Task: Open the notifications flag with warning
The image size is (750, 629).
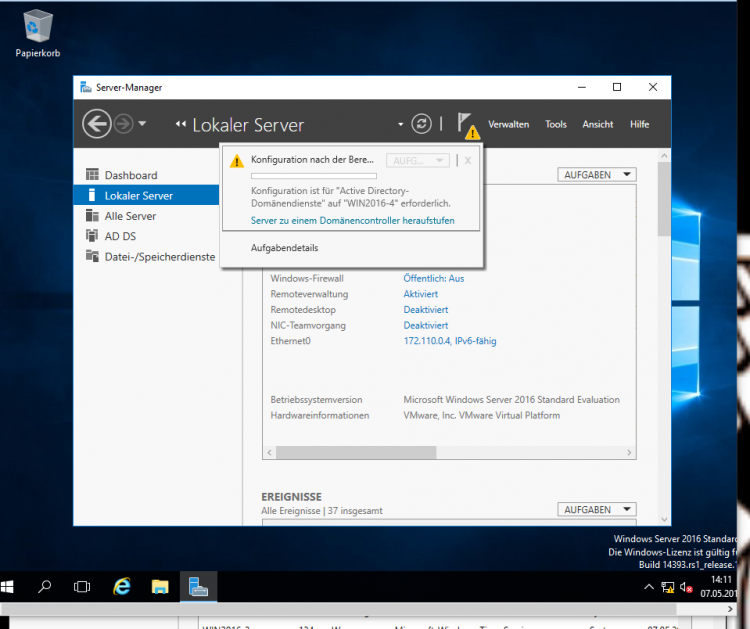Action: [467, 124]
